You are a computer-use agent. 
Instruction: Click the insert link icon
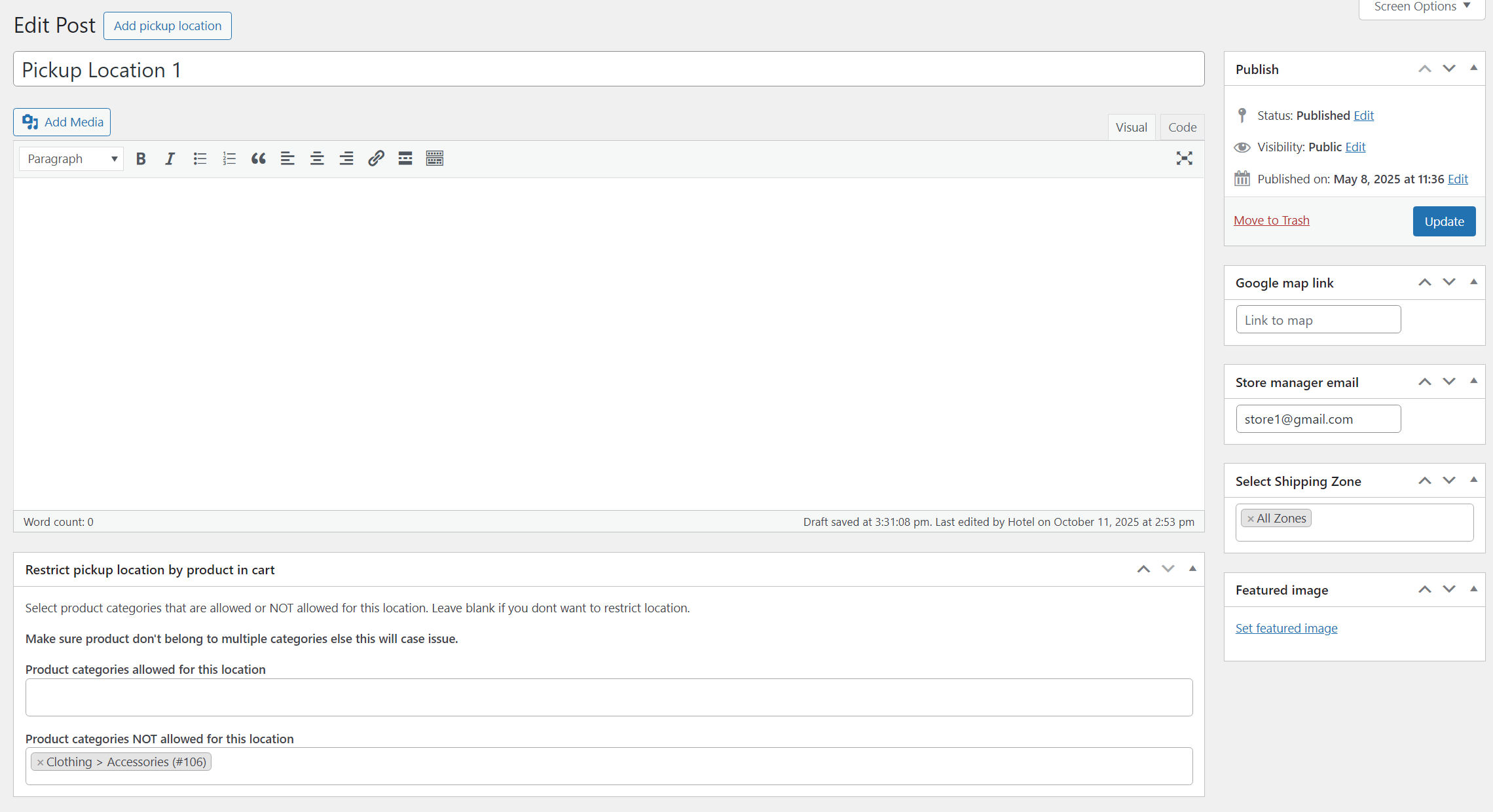[x=376, y=158]
